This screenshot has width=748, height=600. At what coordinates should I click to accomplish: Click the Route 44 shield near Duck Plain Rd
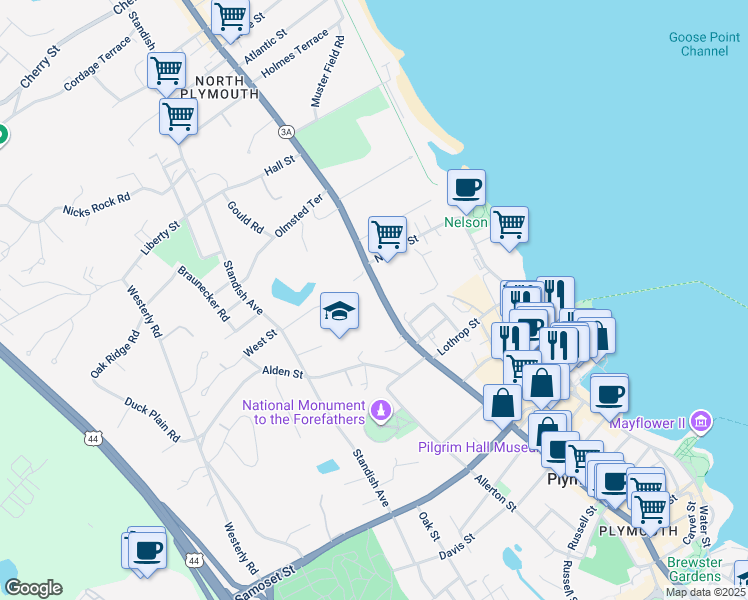(x=94, y=438)
